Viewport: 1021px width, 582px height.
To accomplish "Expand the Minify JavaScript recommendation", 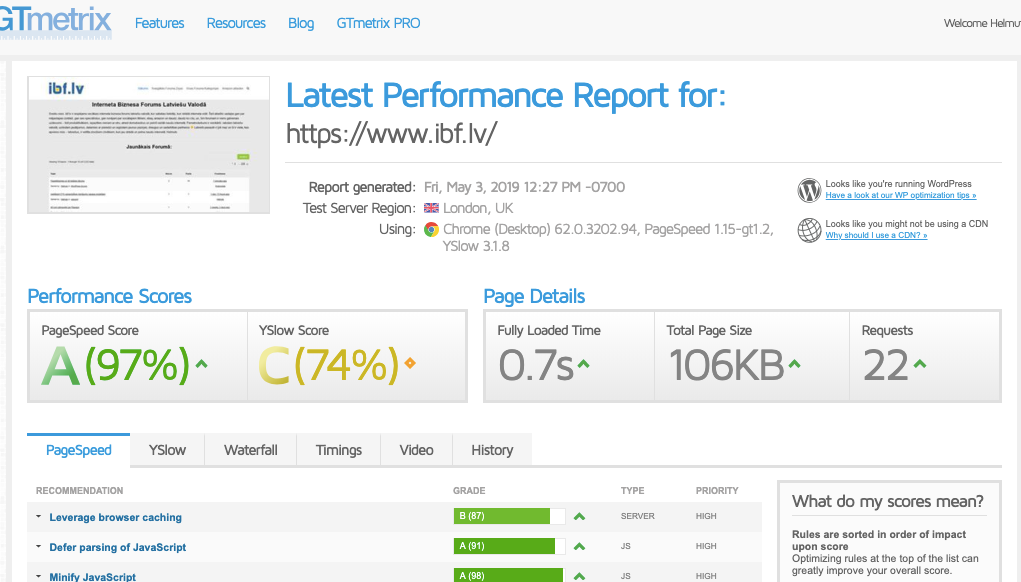I will coord(92,577).
